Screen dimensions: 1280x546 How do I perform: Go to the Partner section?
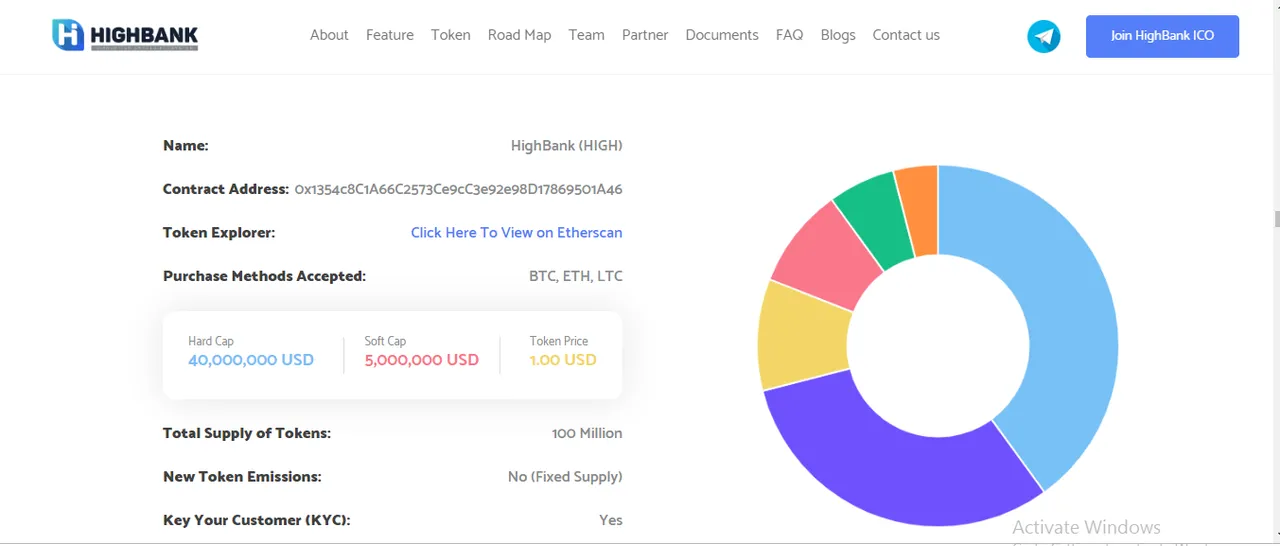tap(645, 35)
